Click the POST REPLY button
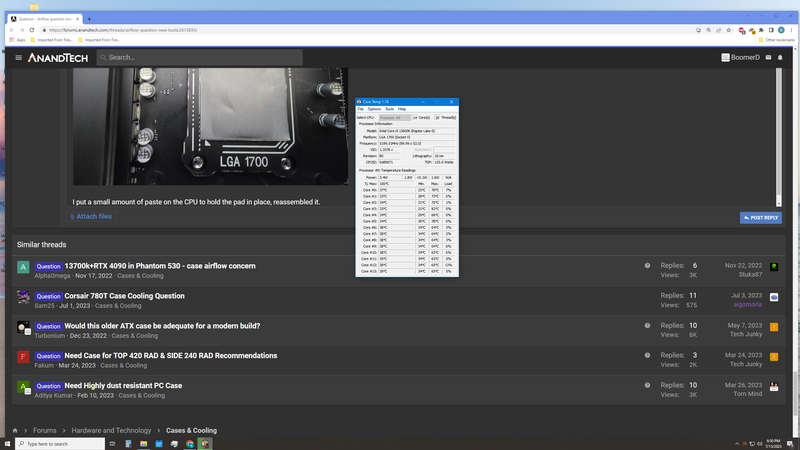Viewport: 800px width, 450px height. pos(761,218)
